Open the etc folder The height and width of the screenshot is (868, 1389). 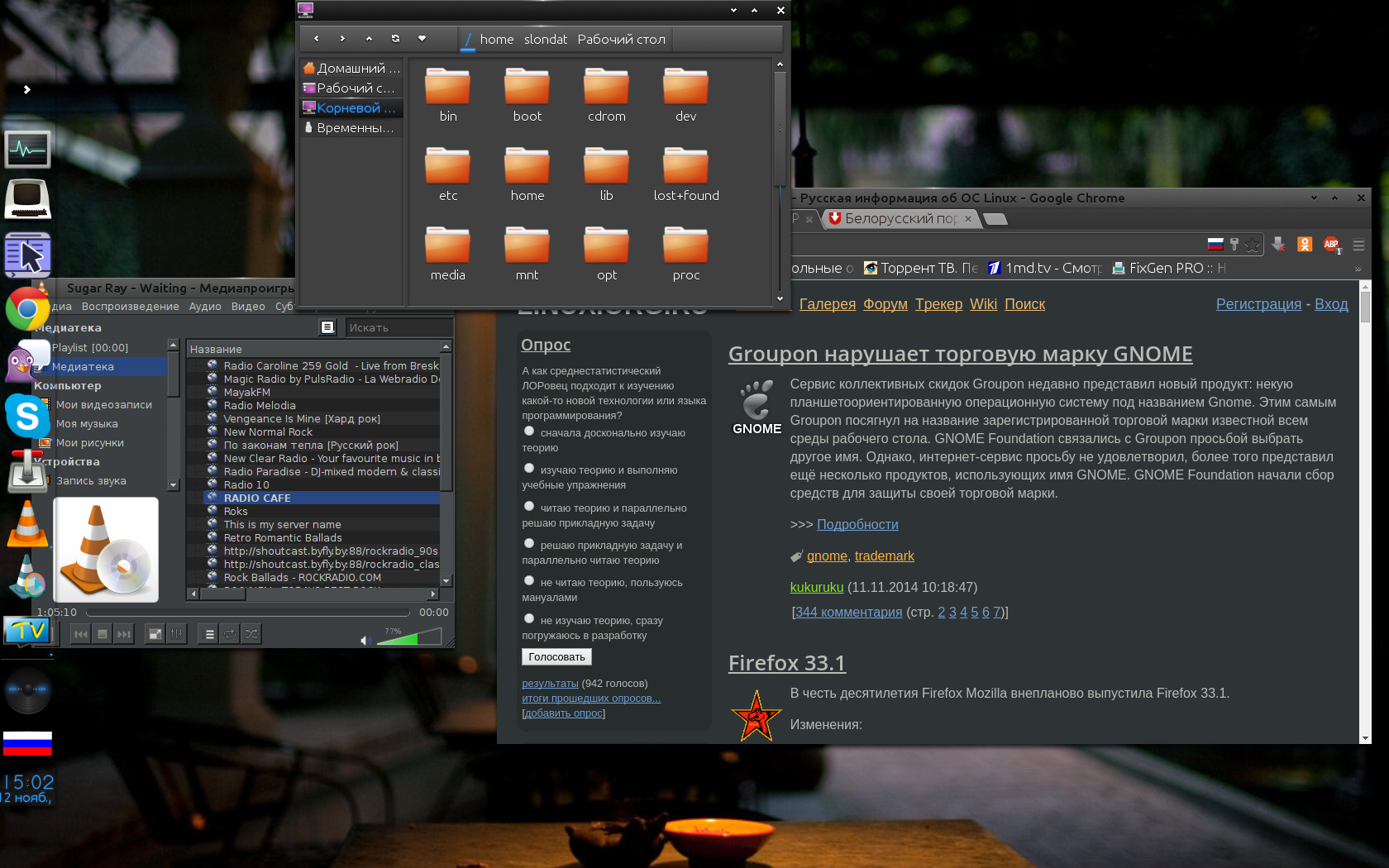(448, 174)
